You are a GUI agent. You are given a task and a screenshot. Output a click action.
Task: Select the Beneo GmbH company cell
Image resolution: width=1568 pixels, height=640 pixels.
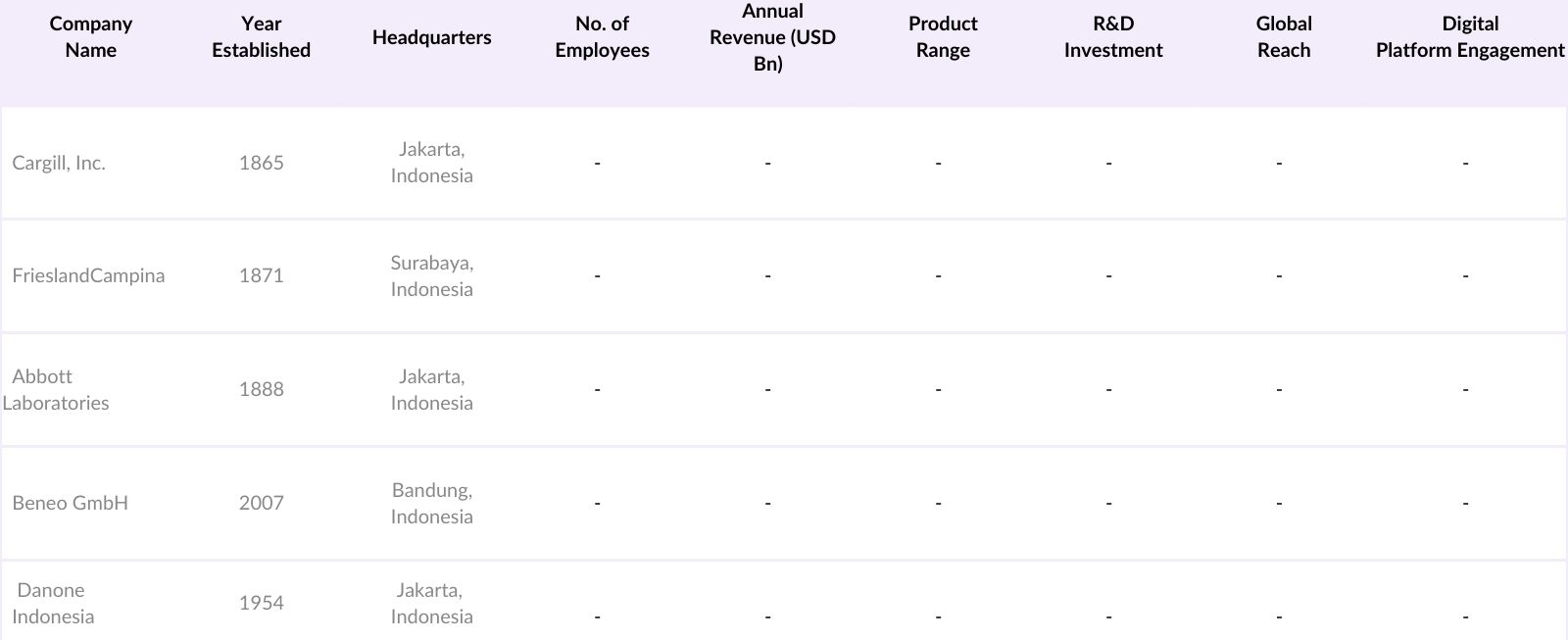click(70, 504)
